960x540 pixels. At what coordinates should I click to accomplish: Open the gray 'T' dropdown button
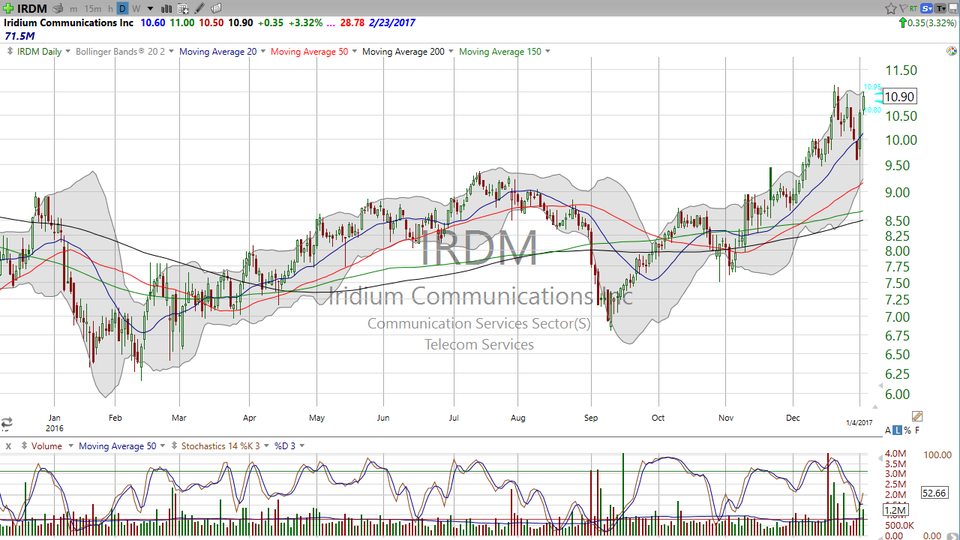point(940,9)
